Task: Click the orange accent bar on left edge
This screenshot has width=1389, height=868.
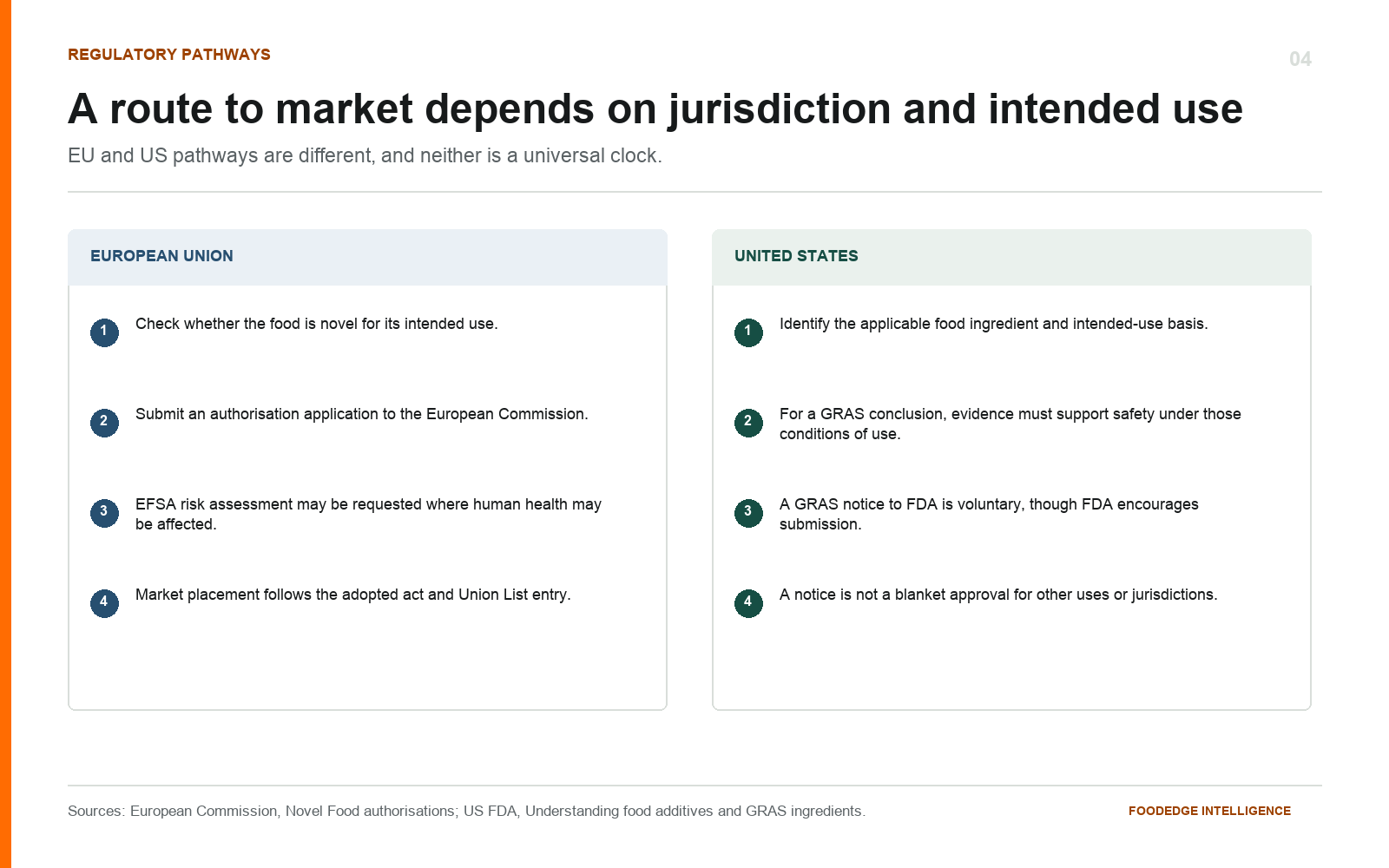Action: pyautogui.click(x=5, y=434)
